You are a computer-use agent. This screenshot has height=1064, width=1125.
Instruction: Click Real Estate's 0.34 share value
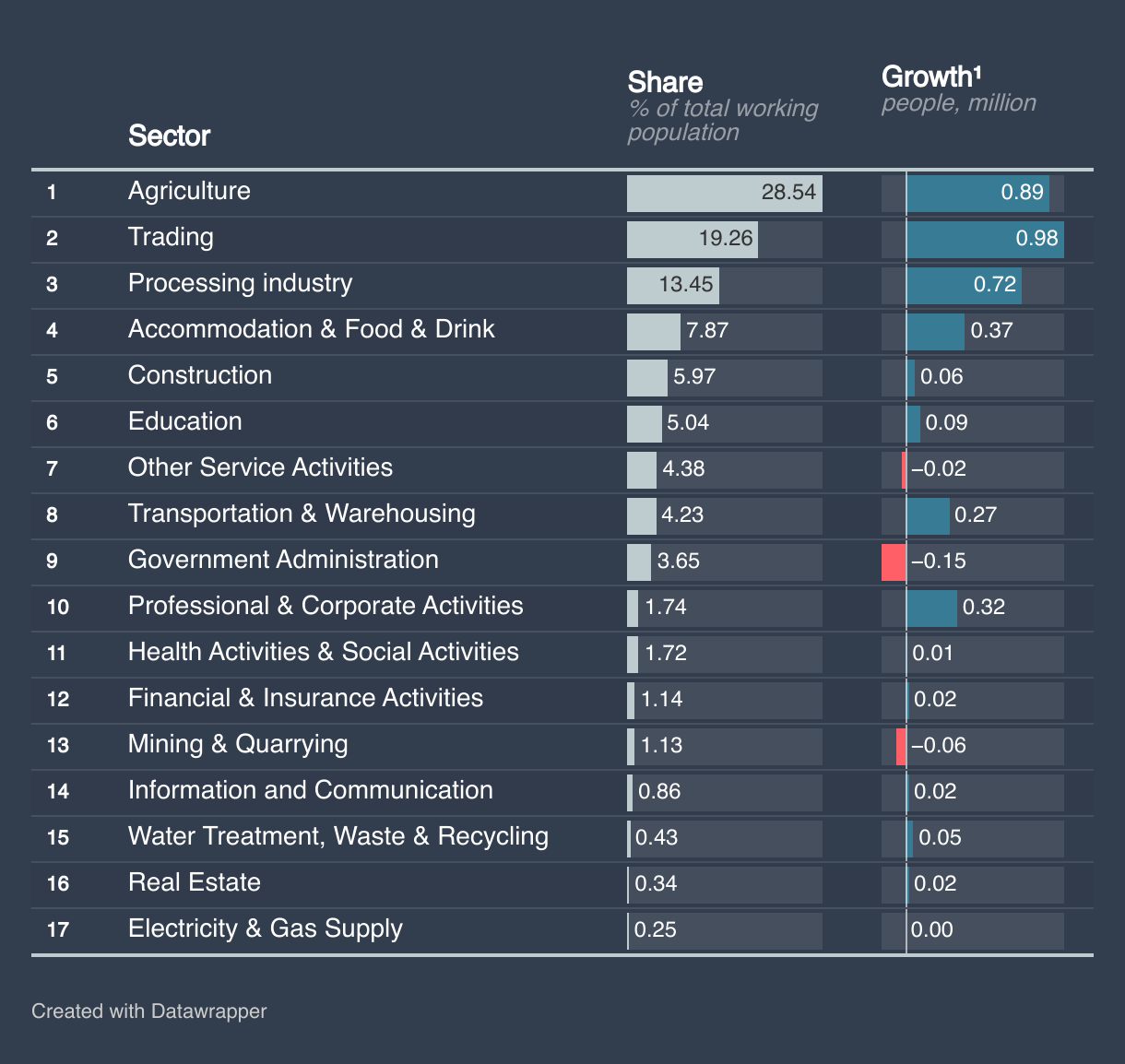[x=656, y=884]
